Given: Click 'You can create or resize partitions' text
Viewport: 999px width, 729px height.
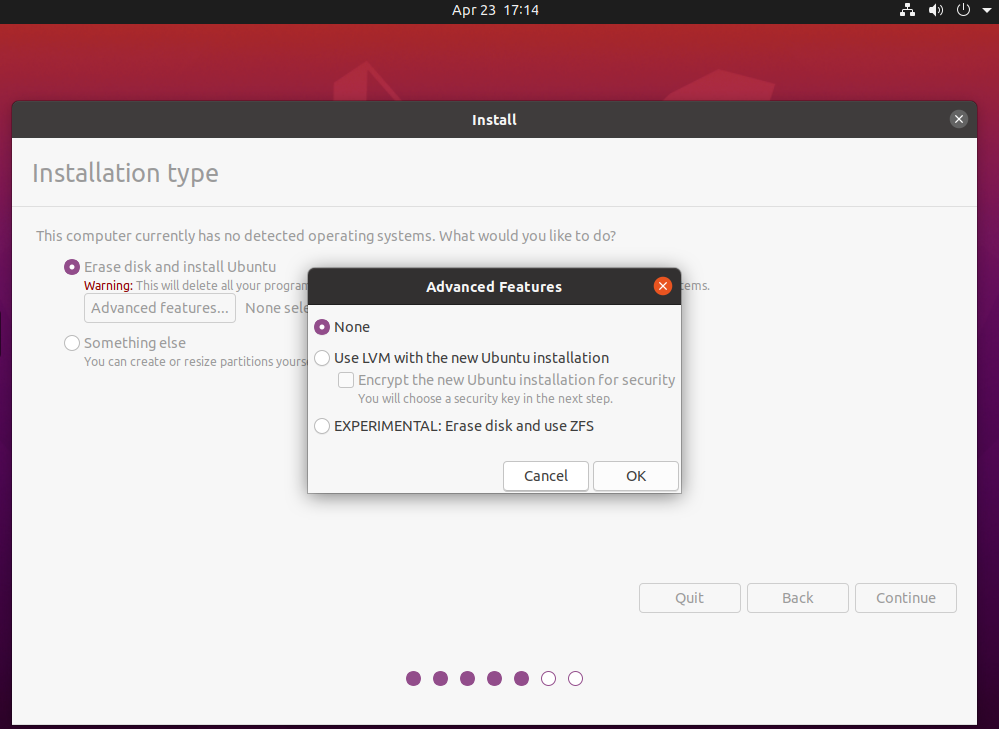Looking at the screenshot, I should click(196, 361).
